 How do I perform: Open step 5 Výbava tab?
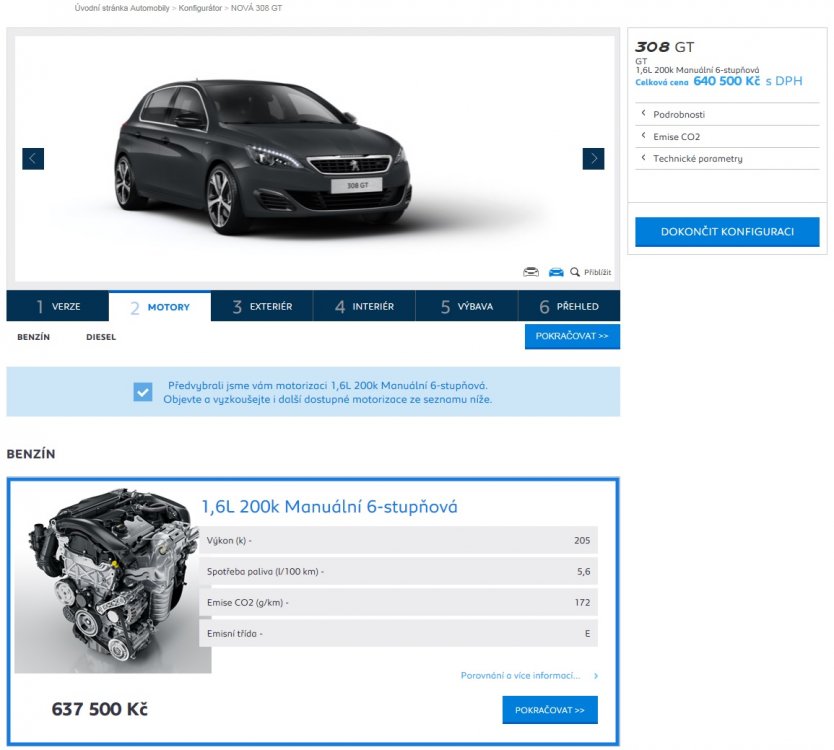(x=466, y=306)
